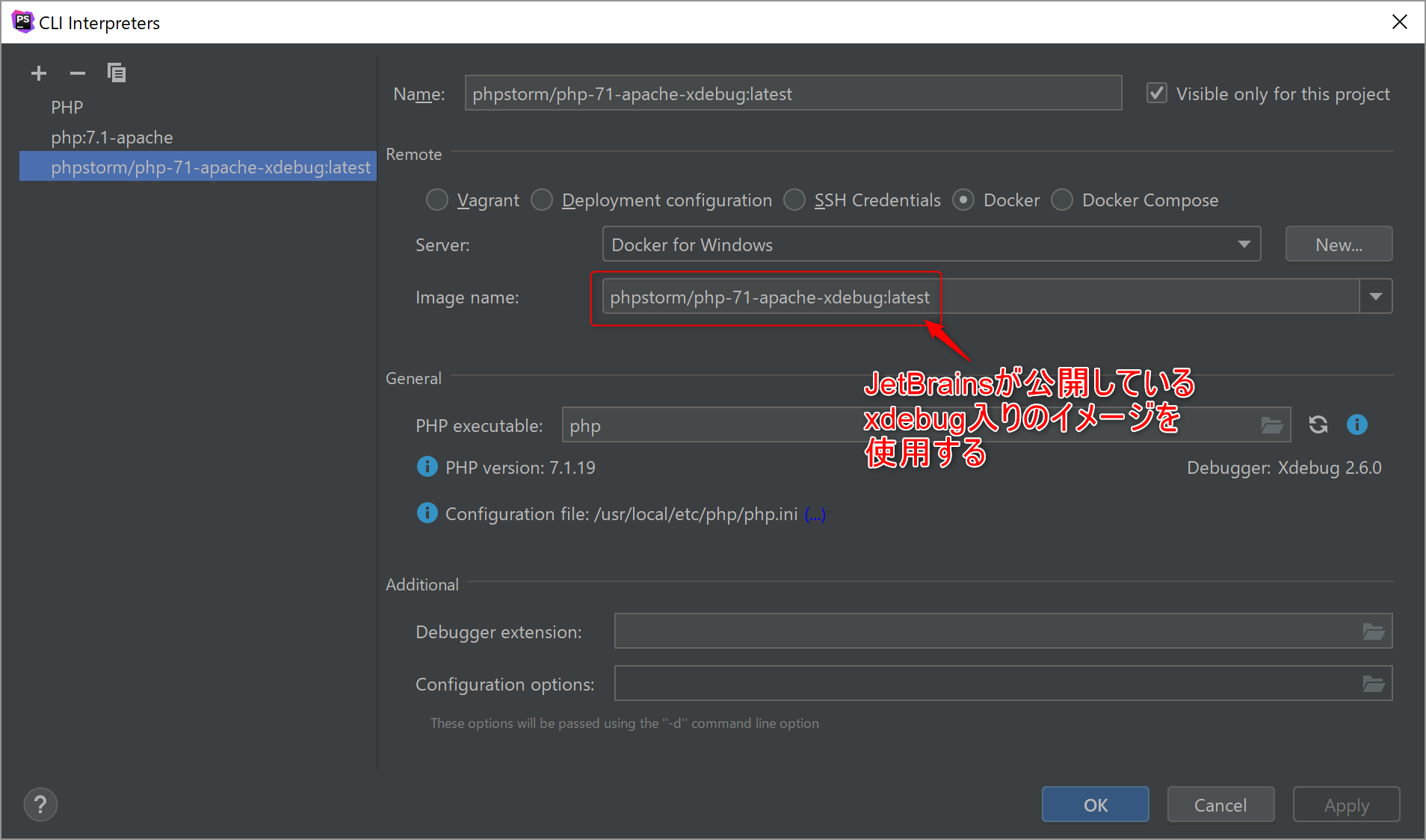Click the PHP version: 7.1.19 text
Image resolution: width=1426 pixels, height=840 pixels.
520,468
